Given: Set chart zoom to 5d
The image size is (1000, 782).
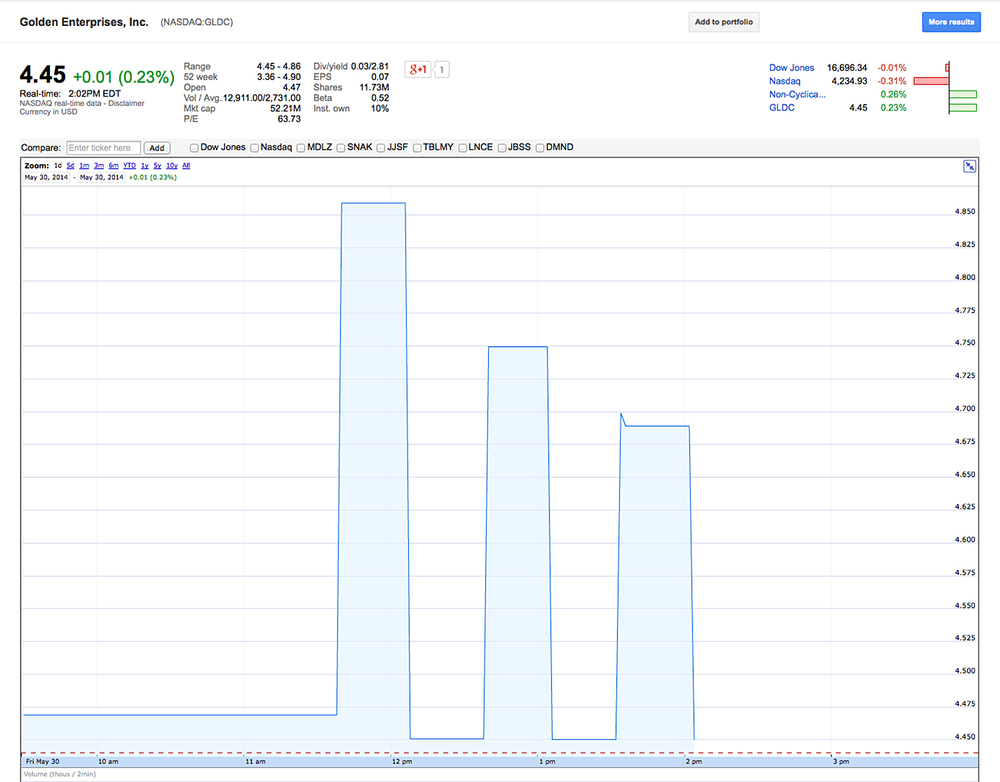Looking at the screenshot, I should [x=71, y=165].
